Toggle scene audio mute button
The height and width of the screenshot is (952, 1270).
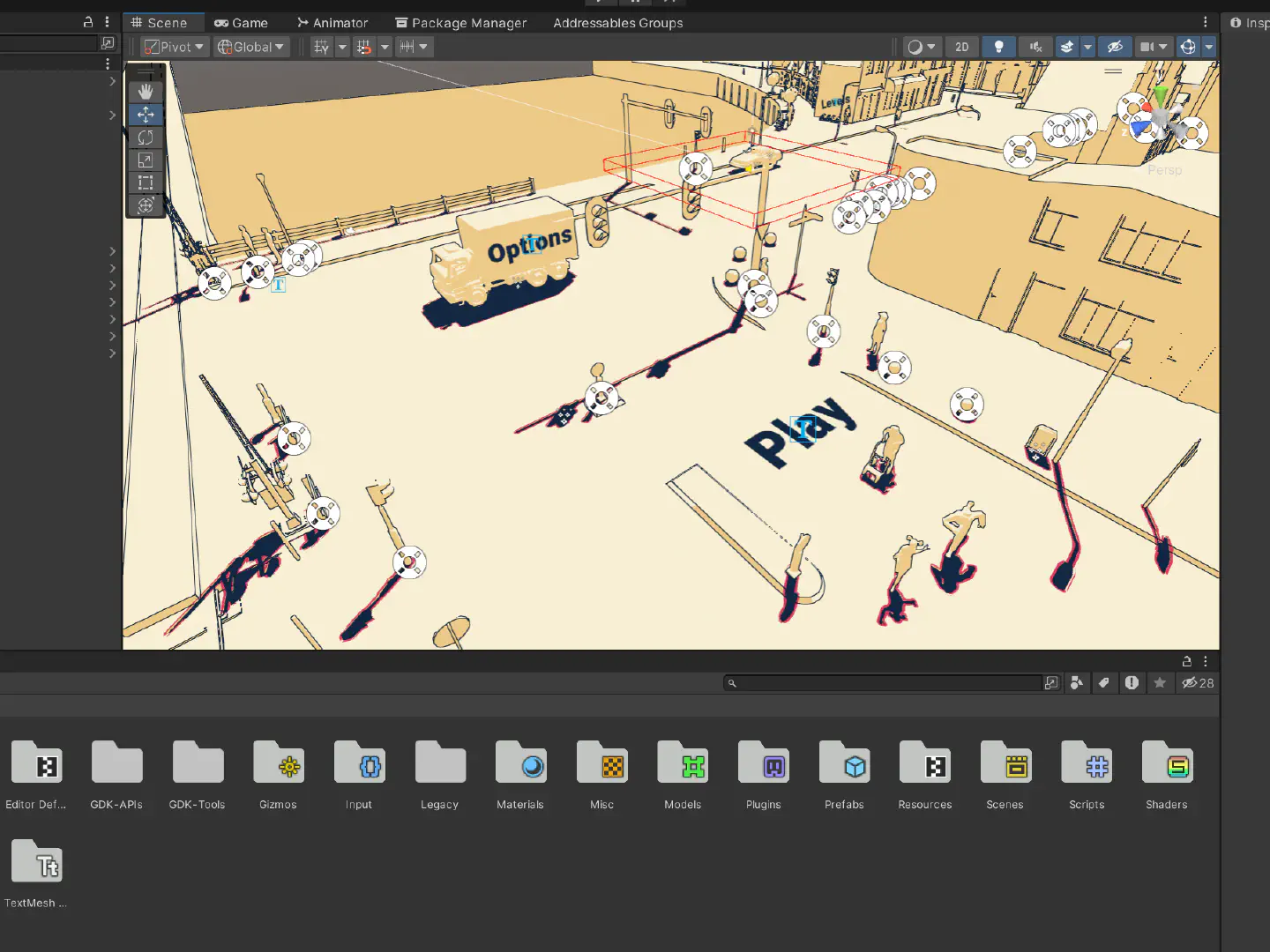point(1035,47)
